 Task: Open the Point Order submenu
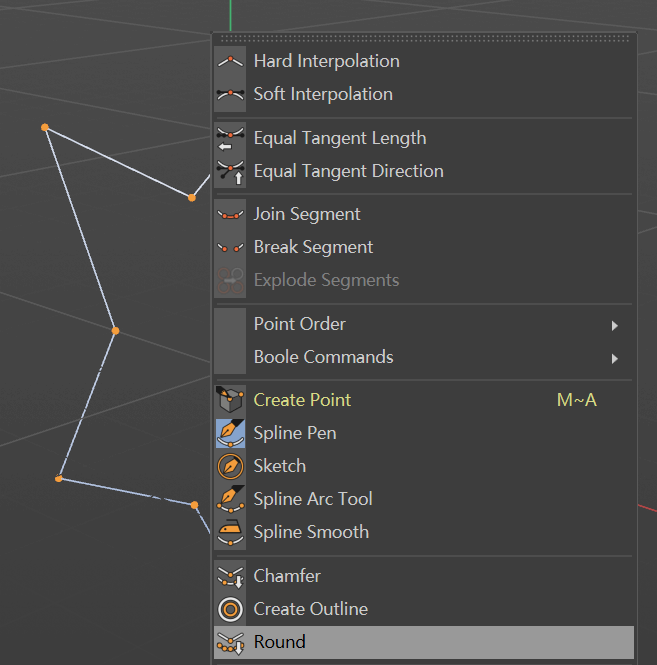click(x=424, y=324)
